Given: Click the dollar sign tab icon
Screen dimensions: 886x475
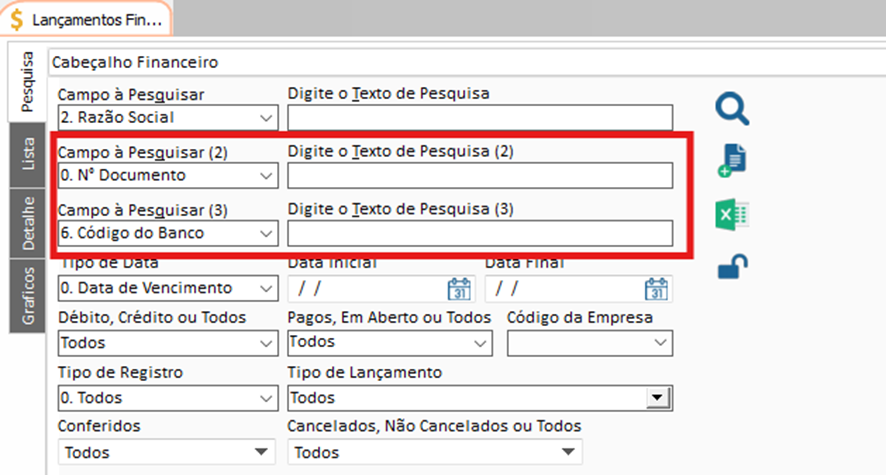Looking at the screenshot, I should pos(16,20).
